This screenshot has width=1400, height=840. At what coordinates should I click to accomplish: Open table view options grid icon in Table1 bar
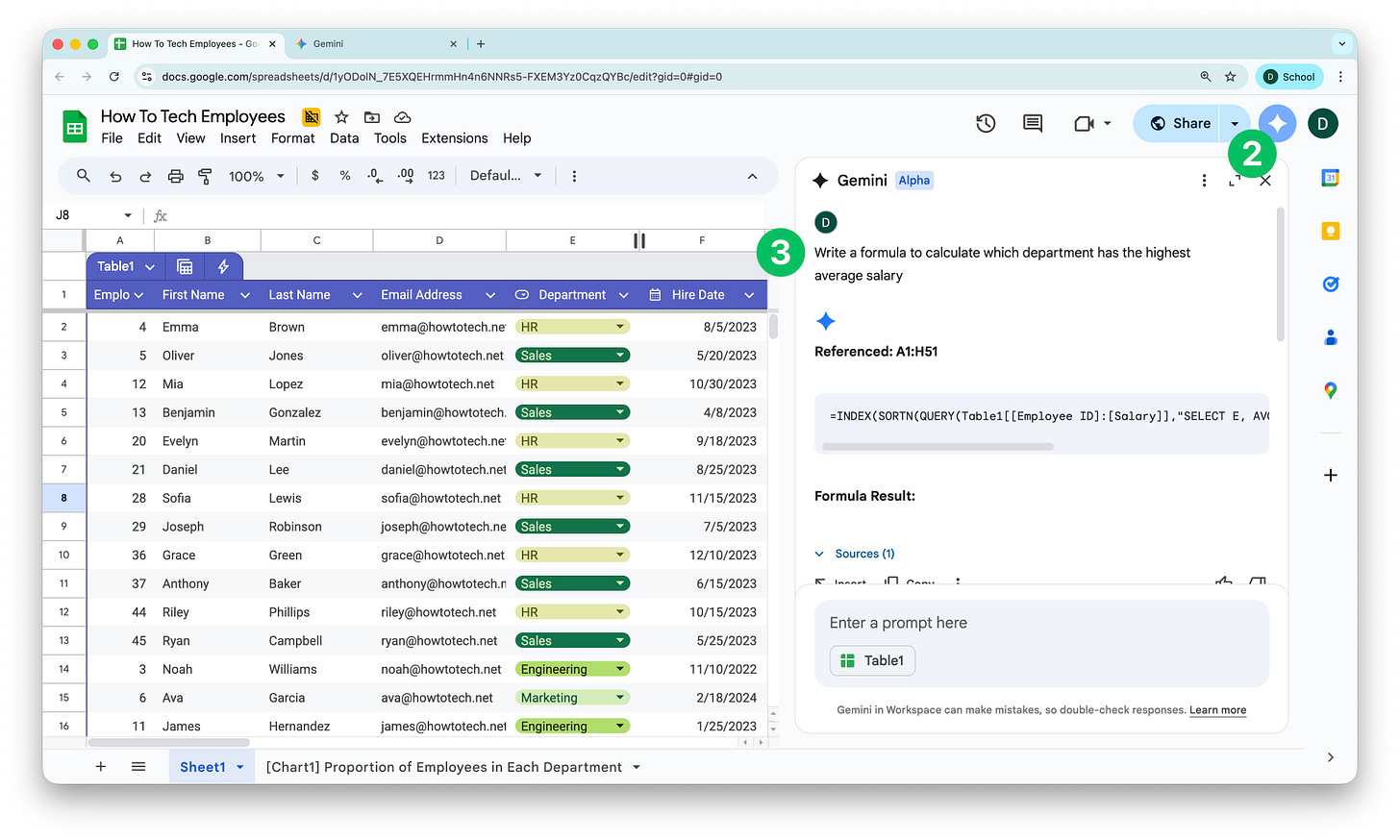tap(185, 266)
